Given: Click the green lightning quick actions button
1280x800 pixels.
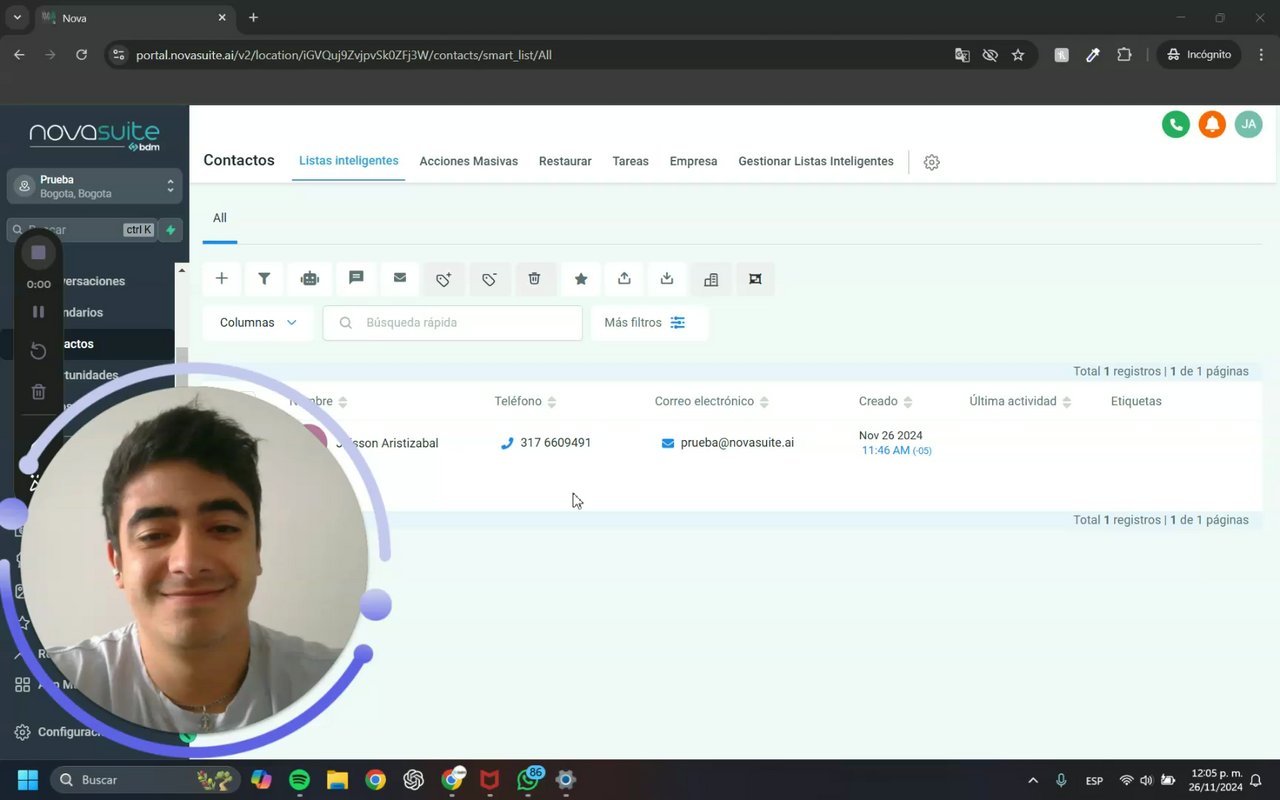Looking at the screenshot, I should click(x=170, y=230).
